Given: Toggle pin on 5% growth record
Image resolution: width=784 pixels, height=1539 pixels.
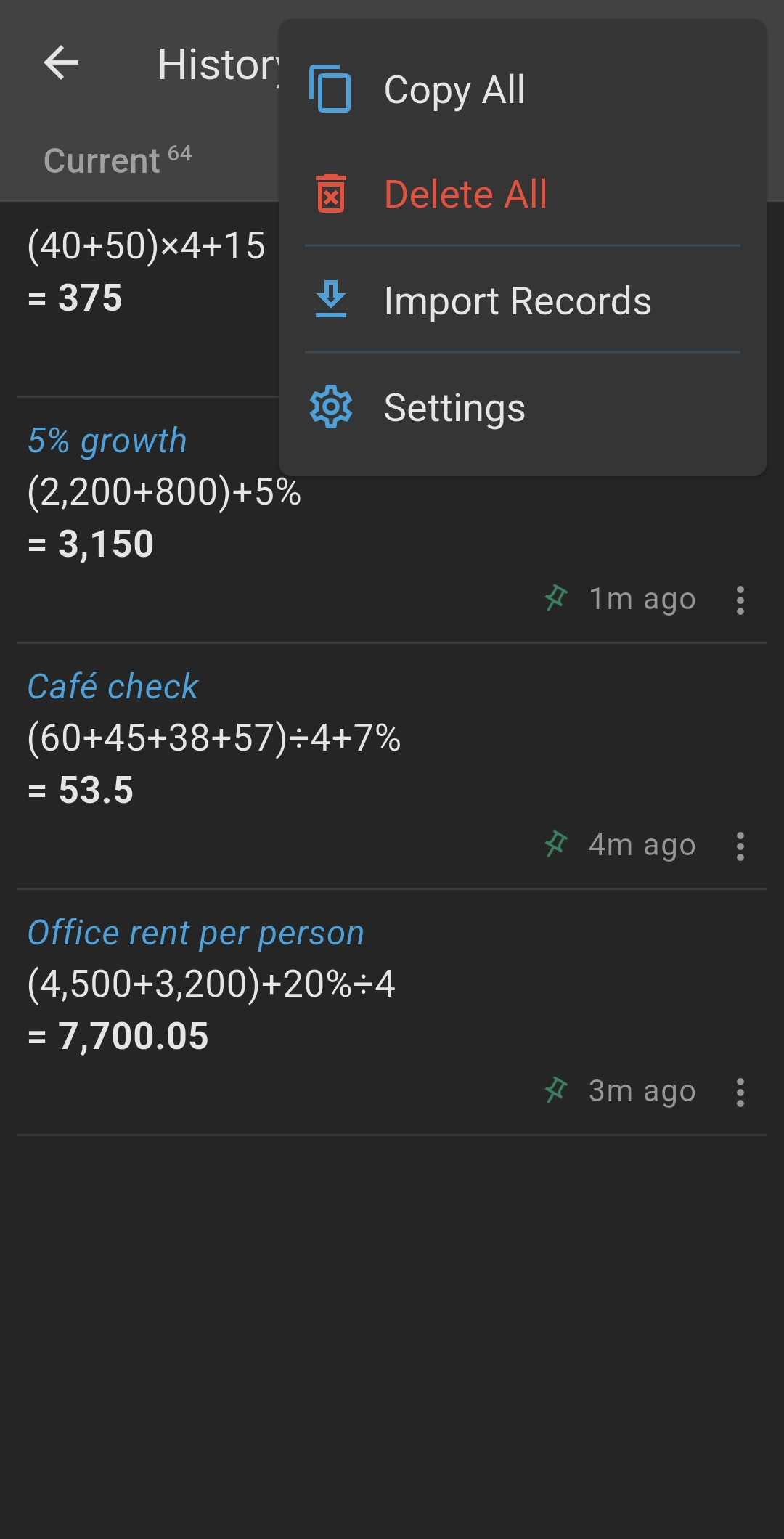Looking at the screenshot, I should [556, 599].
